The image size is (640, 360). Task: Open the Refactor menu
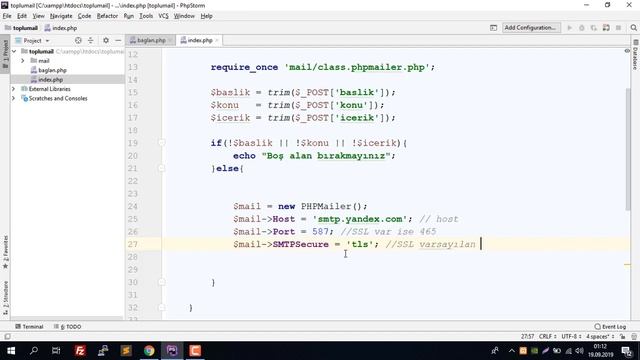click(x=107, y=16)
